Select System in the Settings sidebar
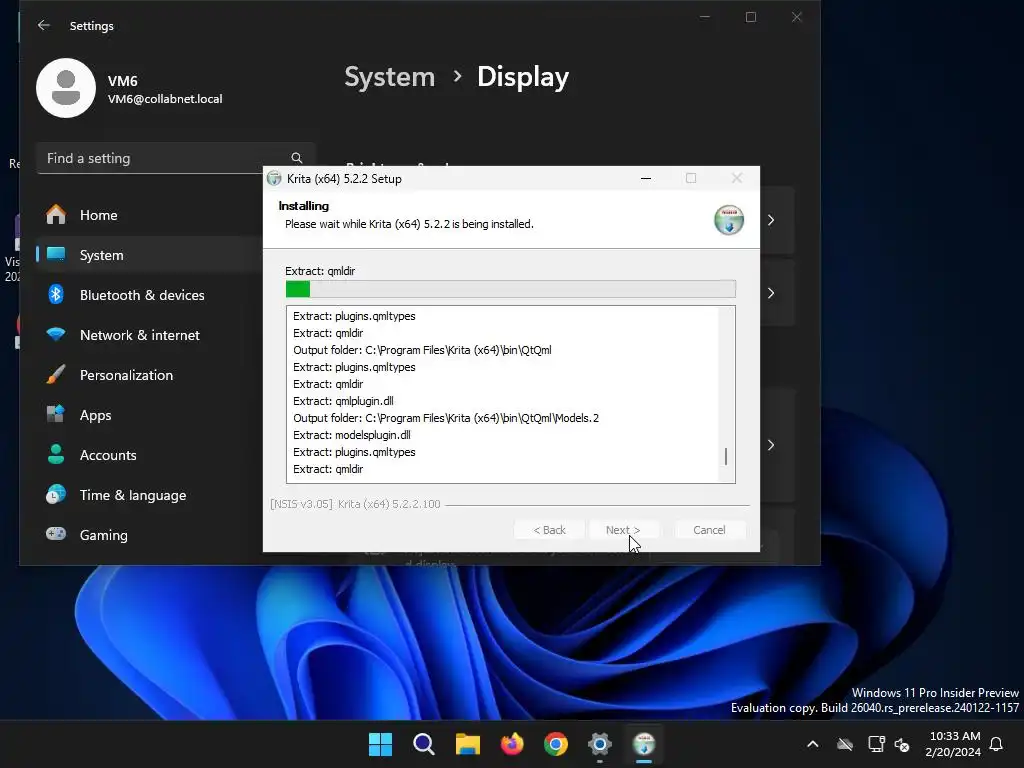The image size is (1024, 768). [x=150, y=255]
